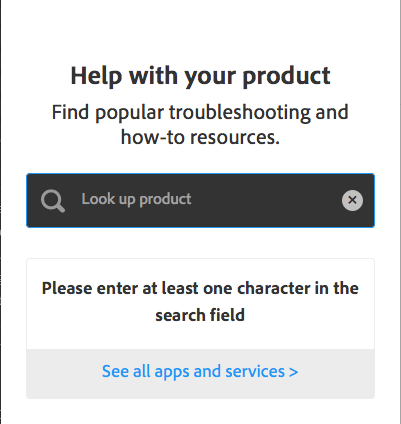Click the right window edge border
Screen dimensions: 401x424
(x=400, y=212)
